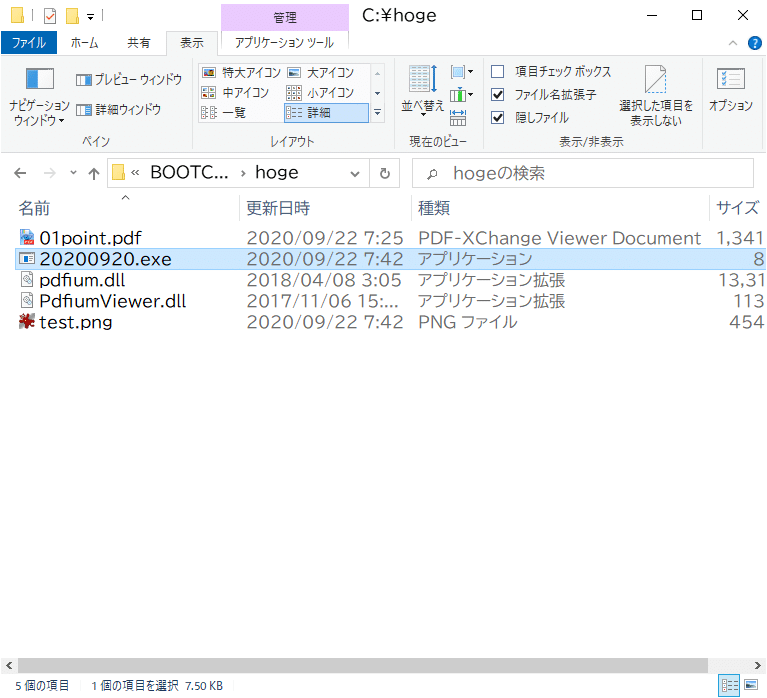Viewport: 767px width, 698px height.
Task: Toggle Hidden items (隠しファイル) checkbox
Action: coord(497,117)
